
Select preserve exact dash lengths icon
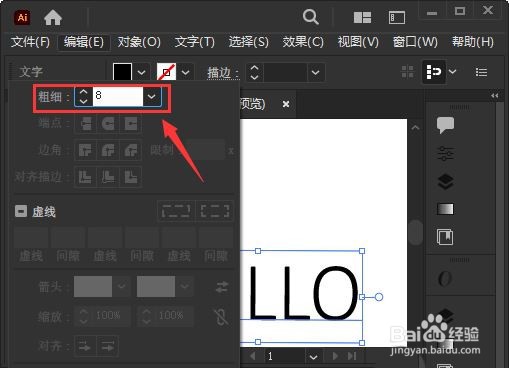click(x=176, y=211)
